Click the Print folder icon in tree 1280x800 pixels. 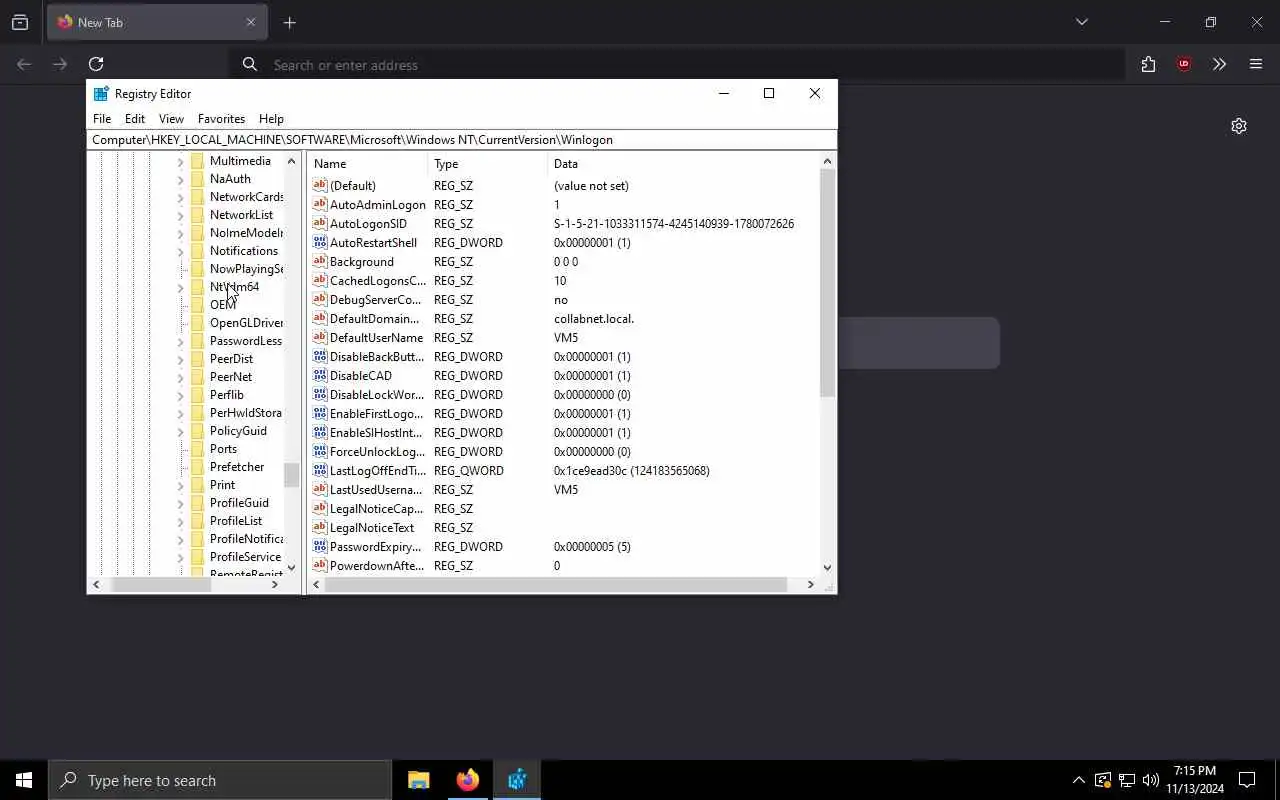tap(197, 485)
